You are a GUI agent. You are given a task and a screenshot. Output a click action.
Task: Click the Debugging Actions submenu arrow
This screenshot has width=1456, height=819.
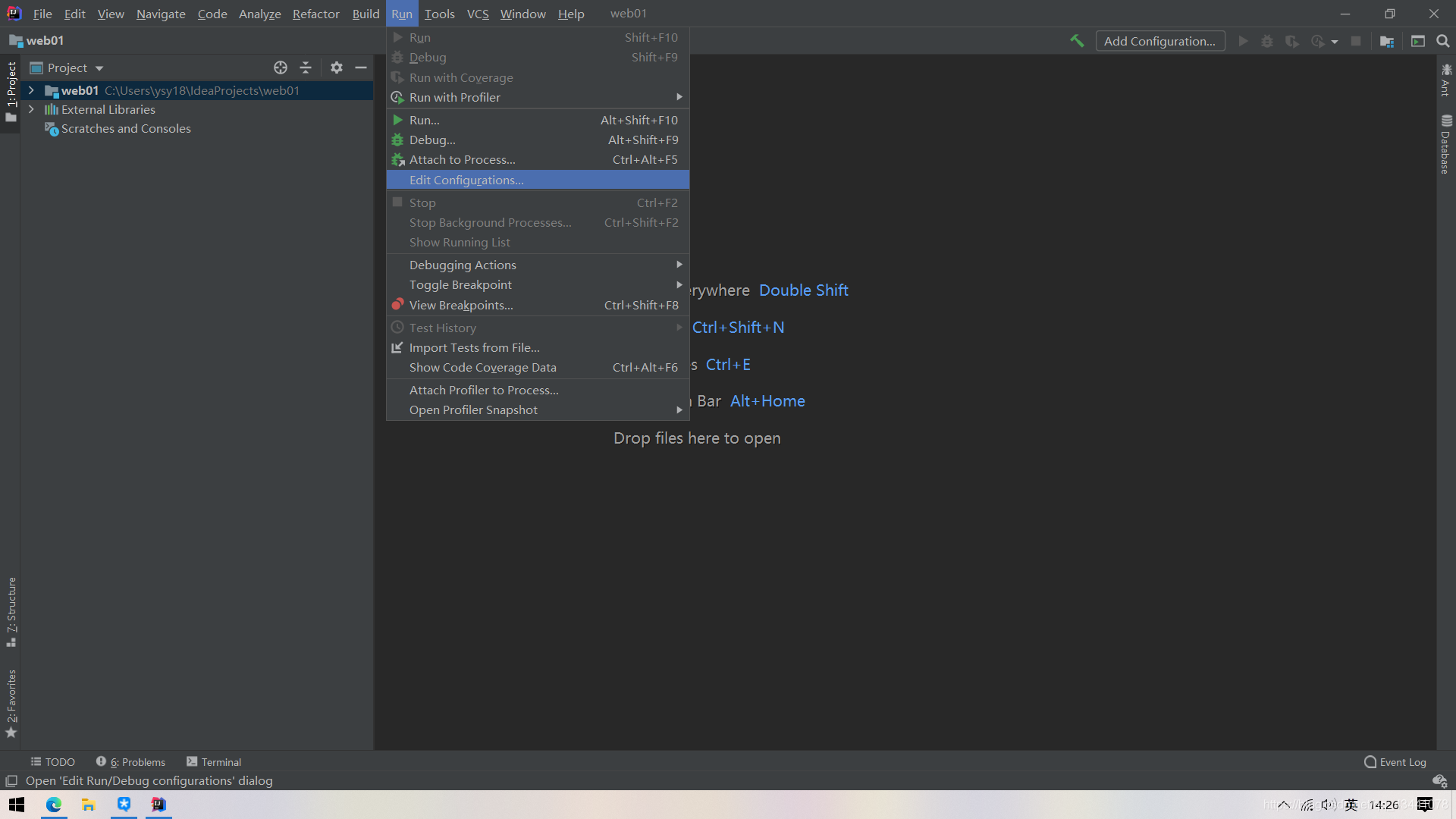point(680,264)
